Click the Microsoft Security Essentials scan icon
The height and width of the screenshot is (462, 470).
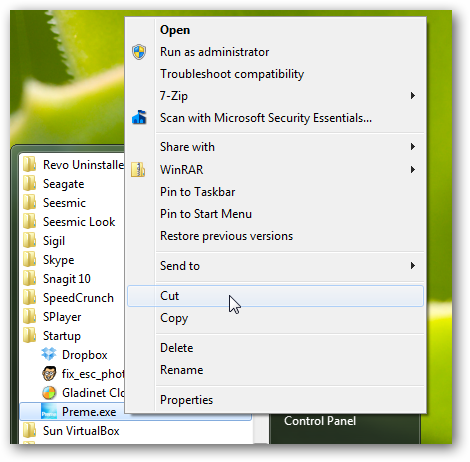139,117
